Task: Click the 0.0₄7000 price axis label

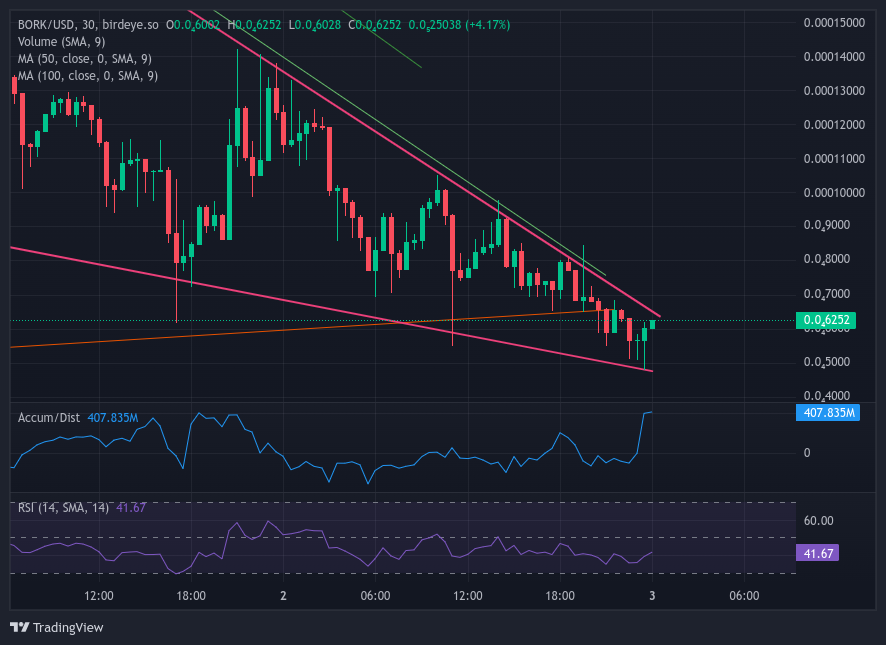Action: 827,294
